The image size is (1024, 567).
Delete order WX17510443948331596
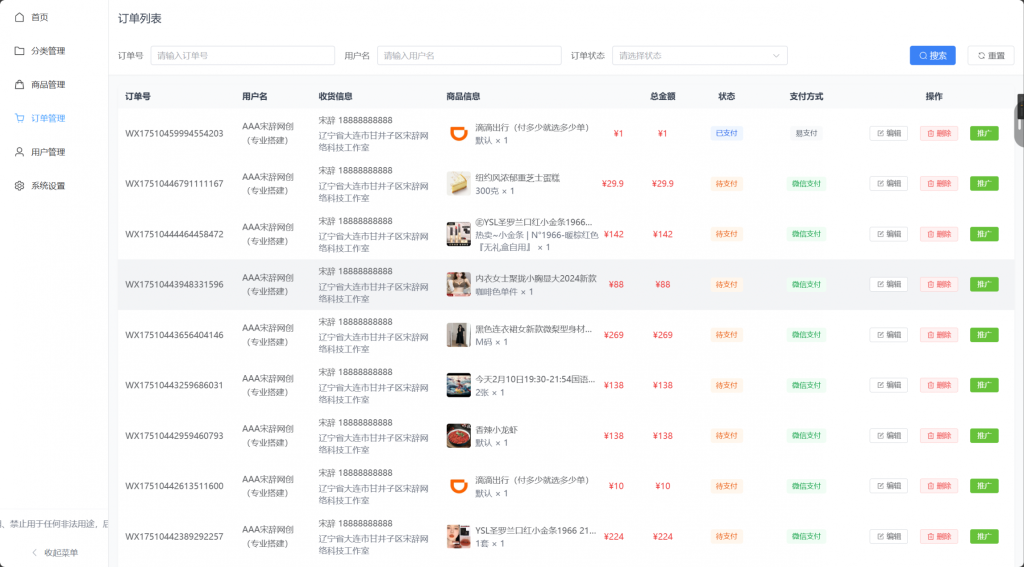click(x=939, y=284)
